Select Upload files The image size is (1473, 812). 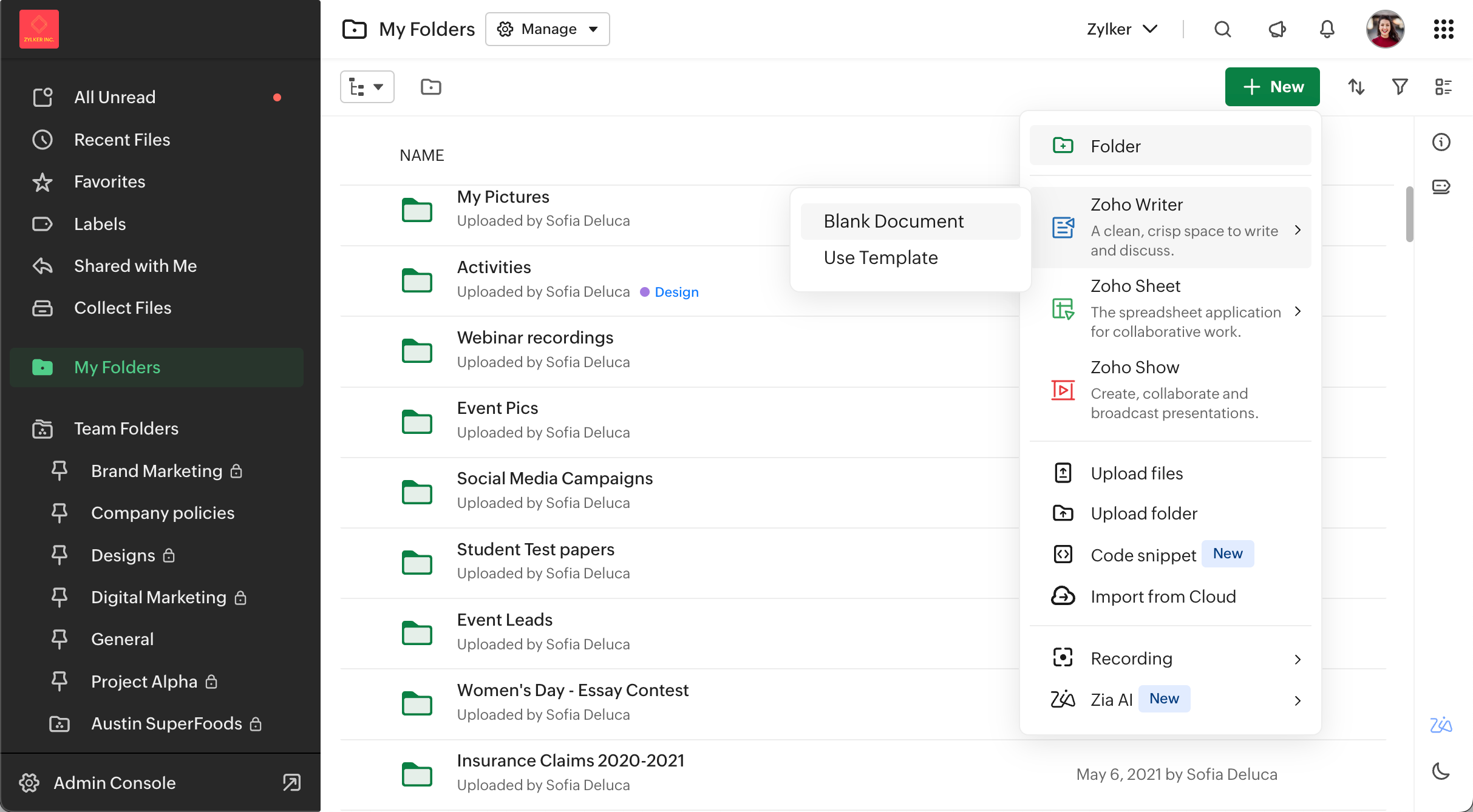coord(1170,473)
